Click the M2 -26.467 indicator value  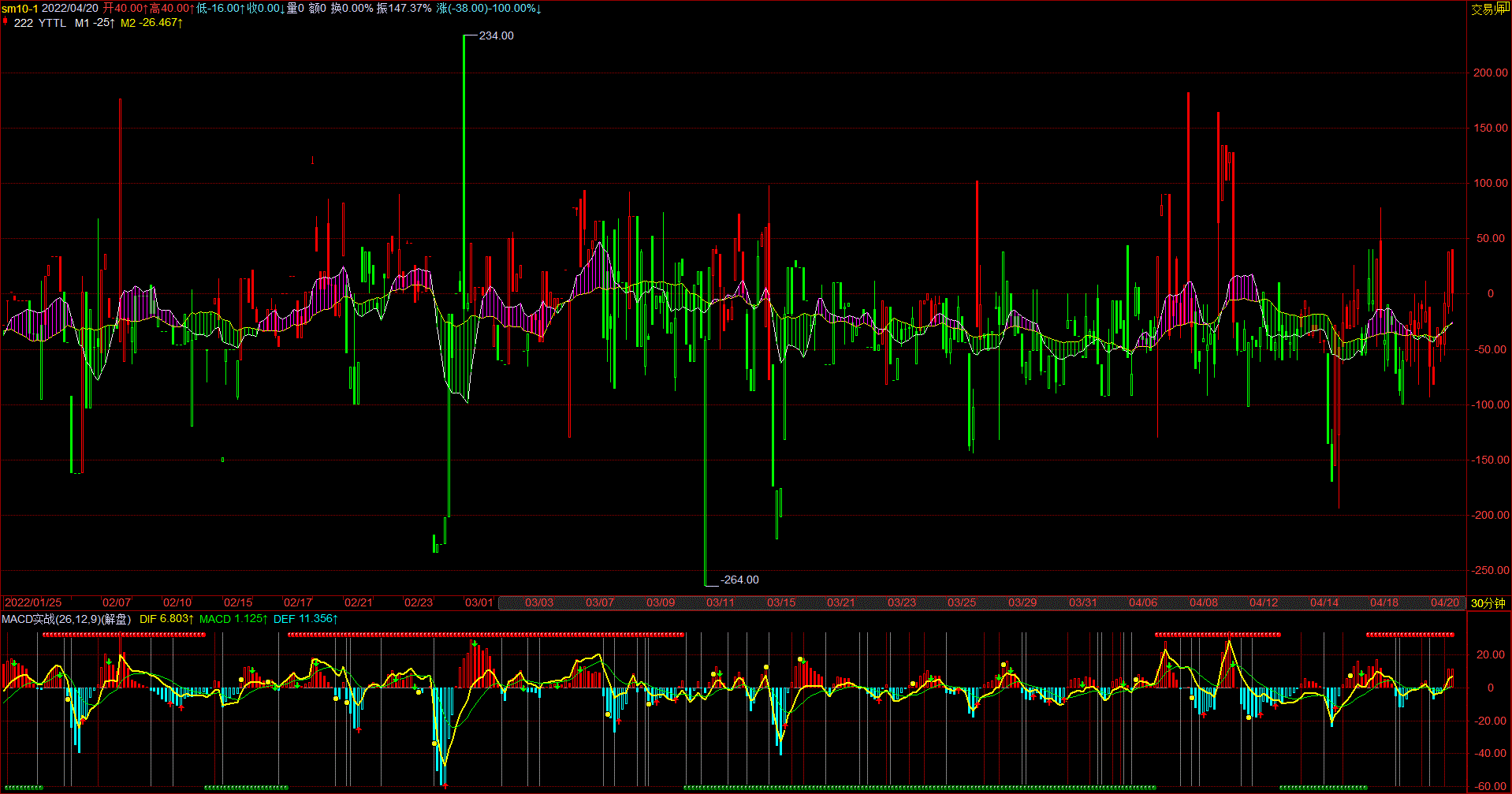pos(151,23)
